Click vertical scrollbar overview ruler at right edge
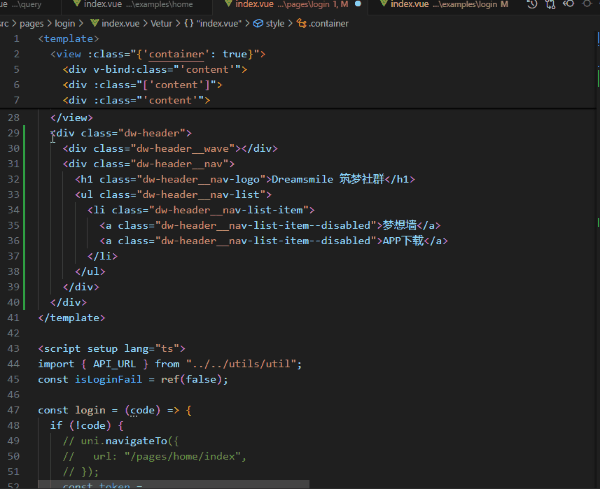 coord(598,260)
